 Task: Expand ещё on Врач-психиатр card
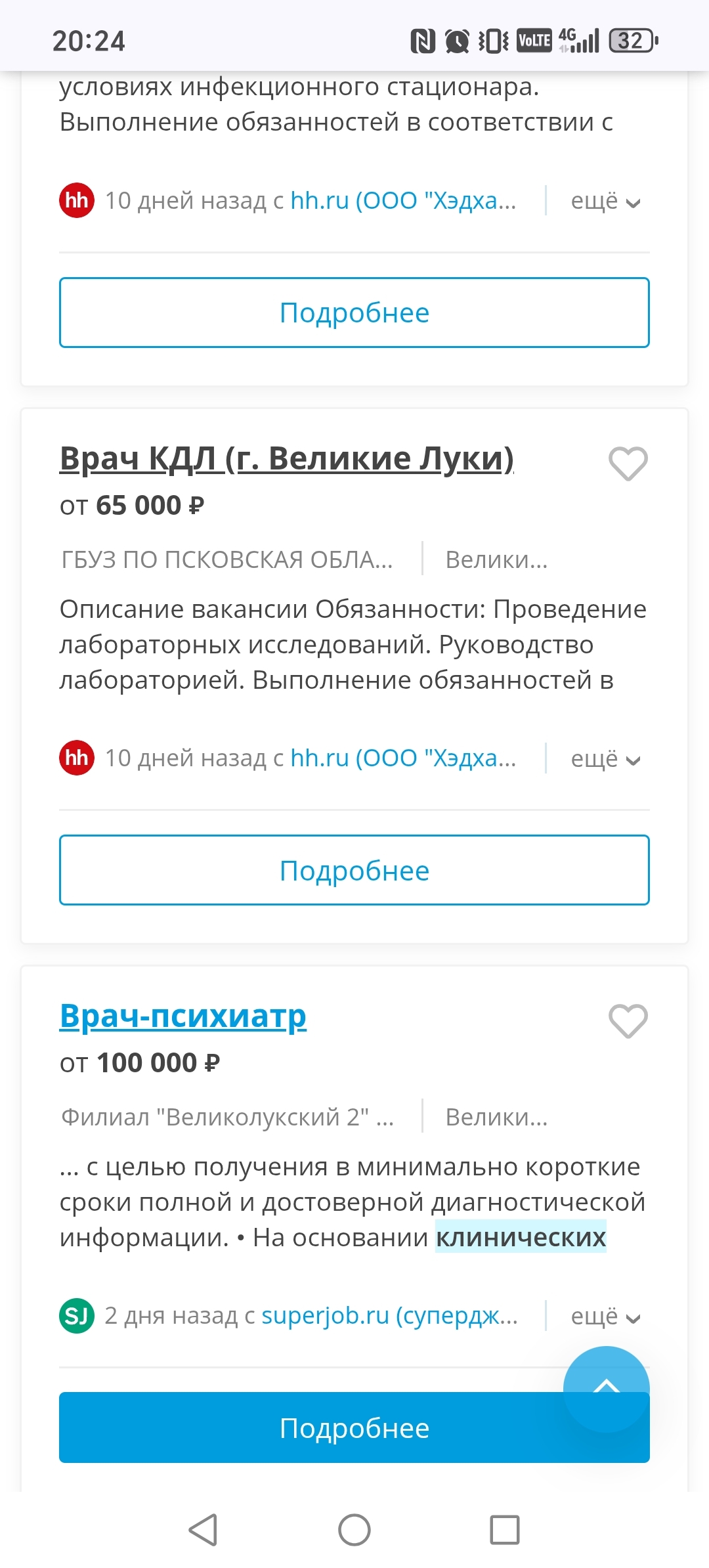pos(605,1316)
